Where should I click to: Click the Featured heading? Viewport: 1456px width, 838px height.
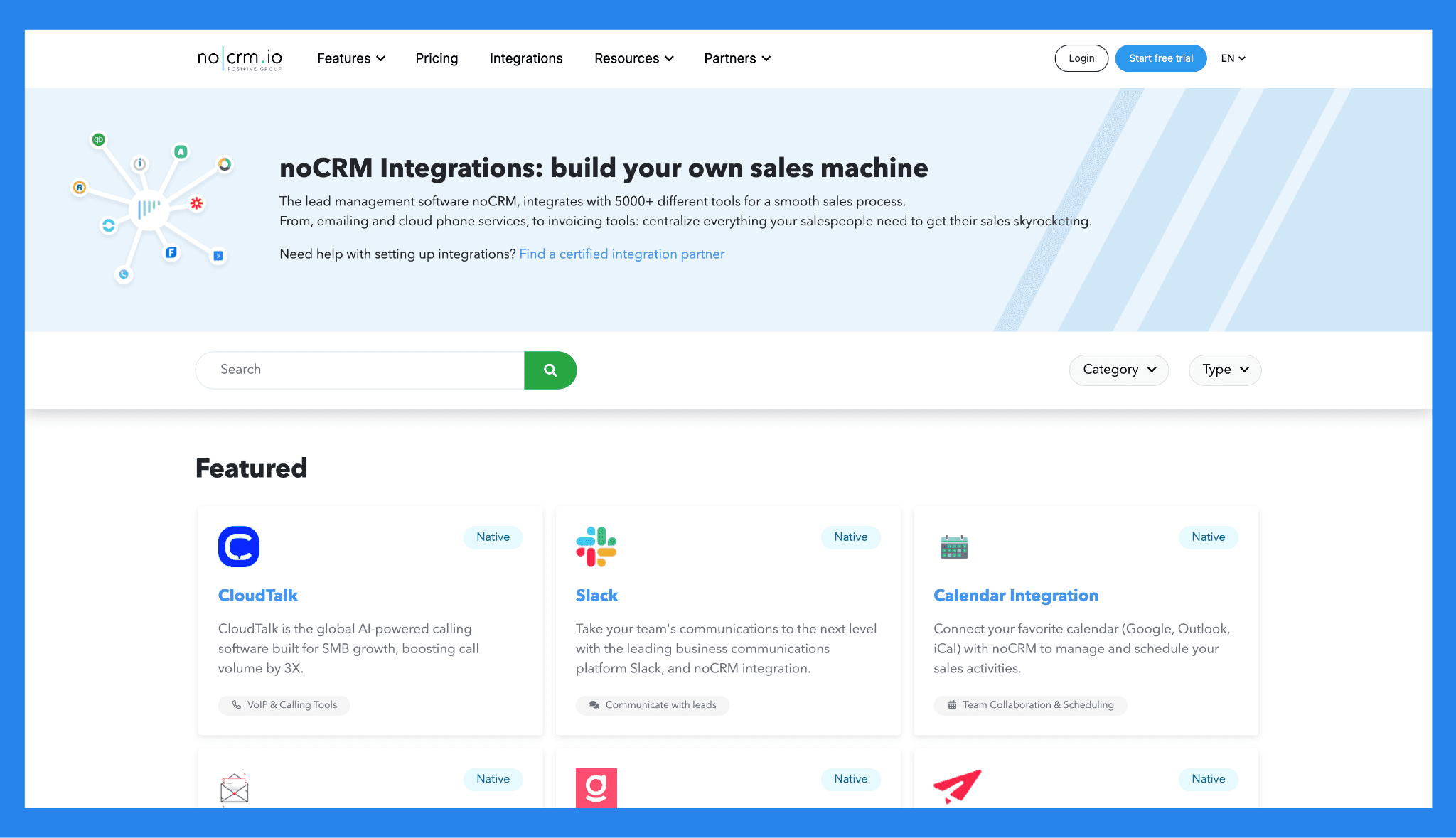click(251, 468)
